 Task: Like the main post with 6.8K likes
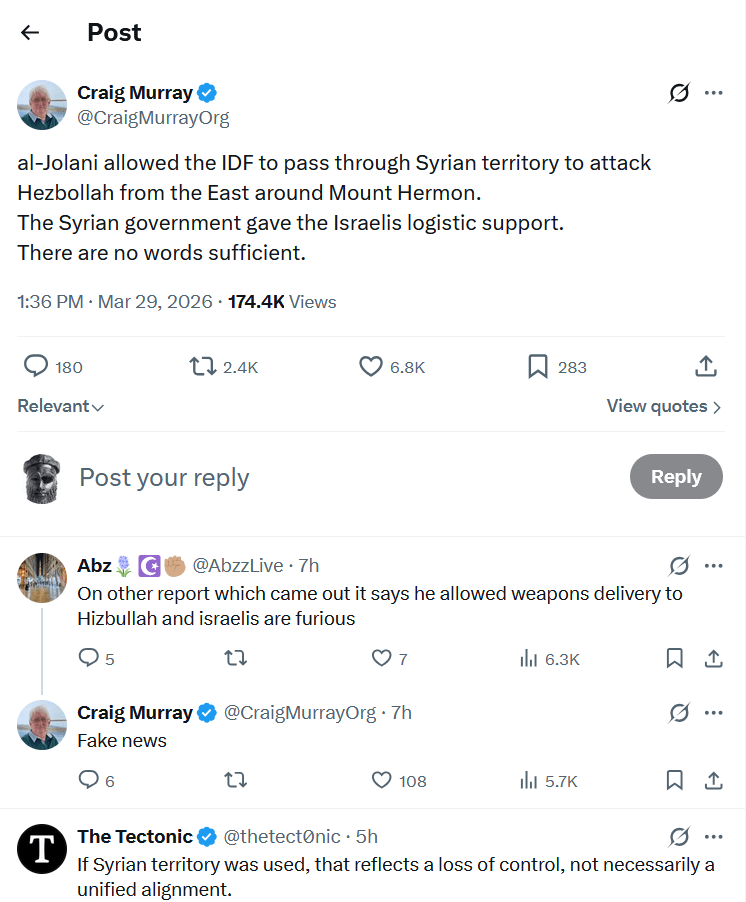pyautogui.click(x=371, y=367)
